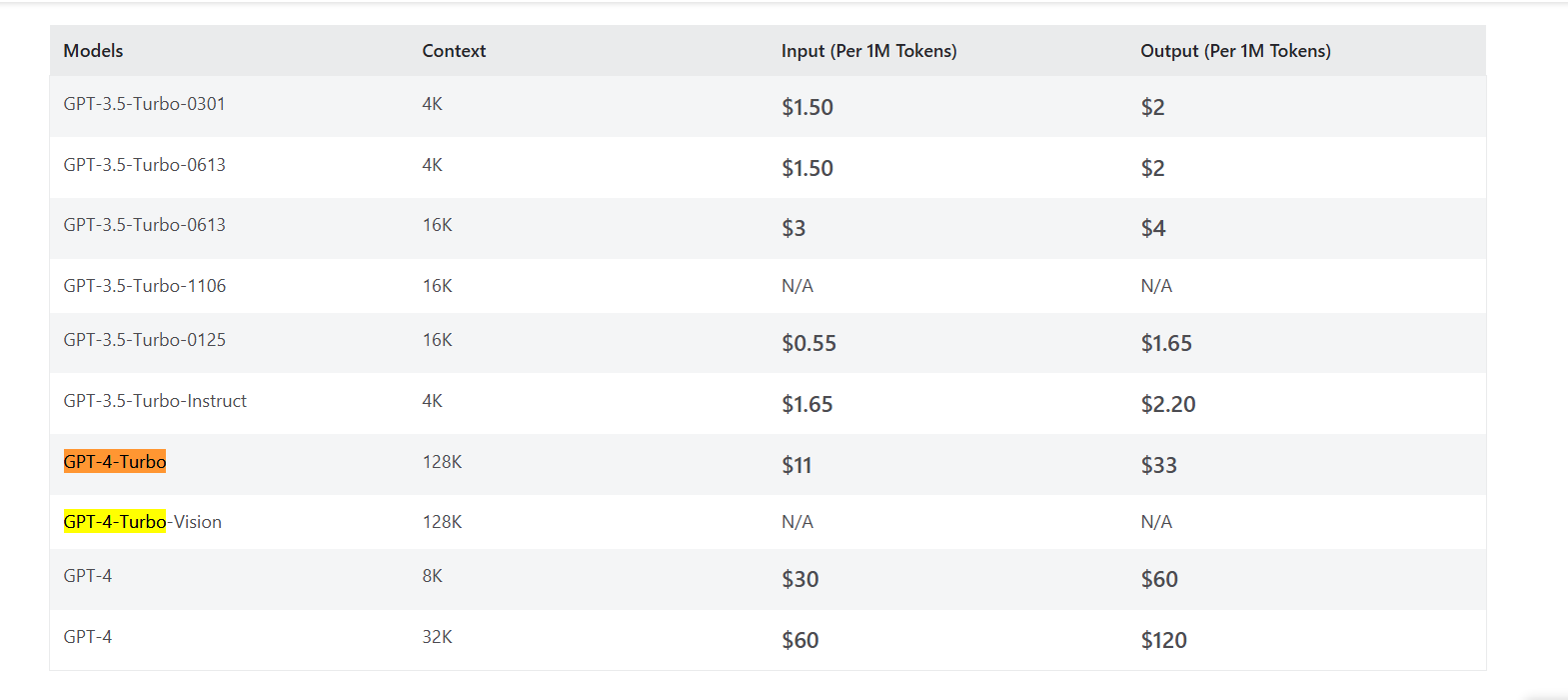This screenshot has height=700, width=1568.
Task: Click the GPT-3.5-Turbo-0125 model name
Action: [145, 340]
